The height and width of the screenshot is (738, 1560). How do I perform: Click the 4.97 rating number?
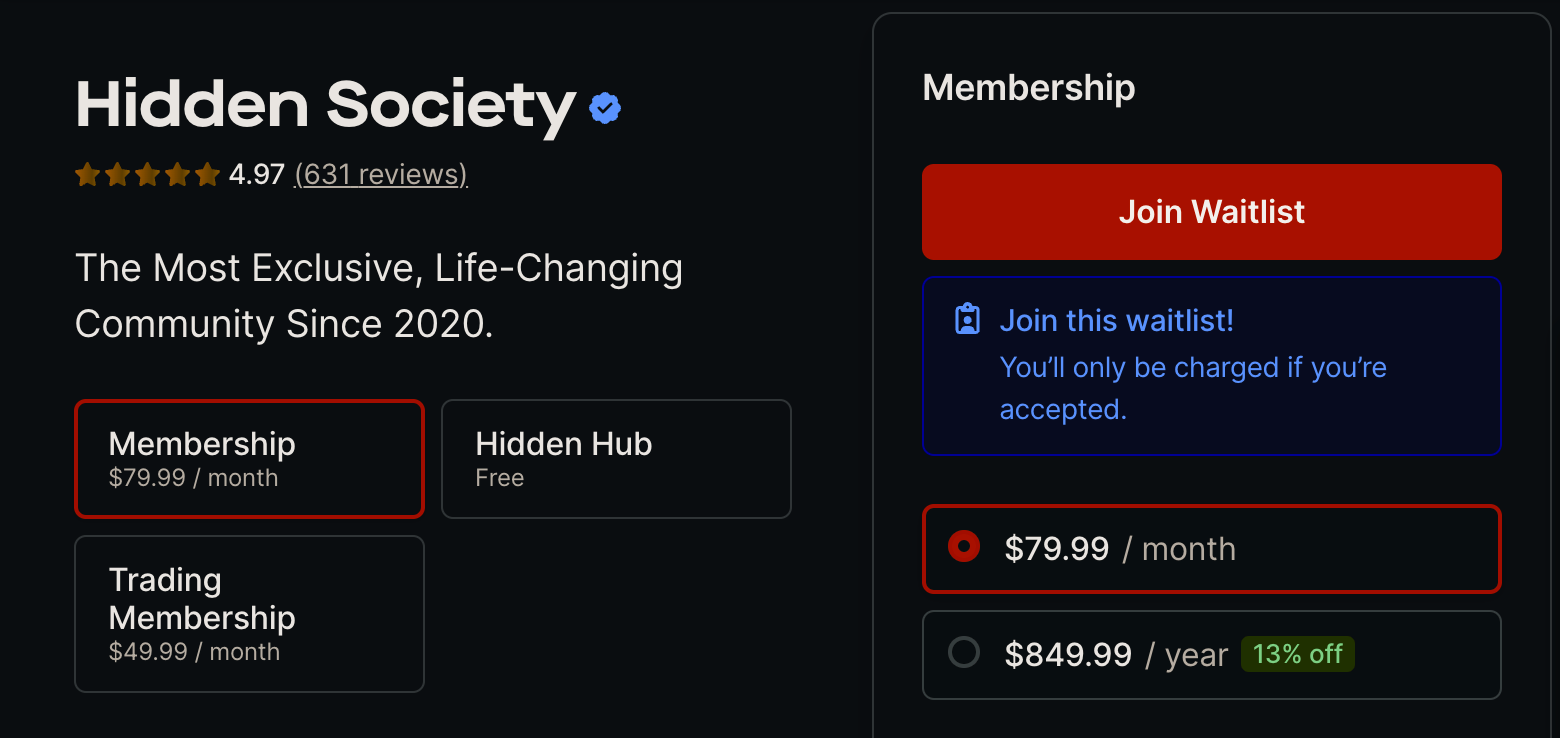click(256, 173)
